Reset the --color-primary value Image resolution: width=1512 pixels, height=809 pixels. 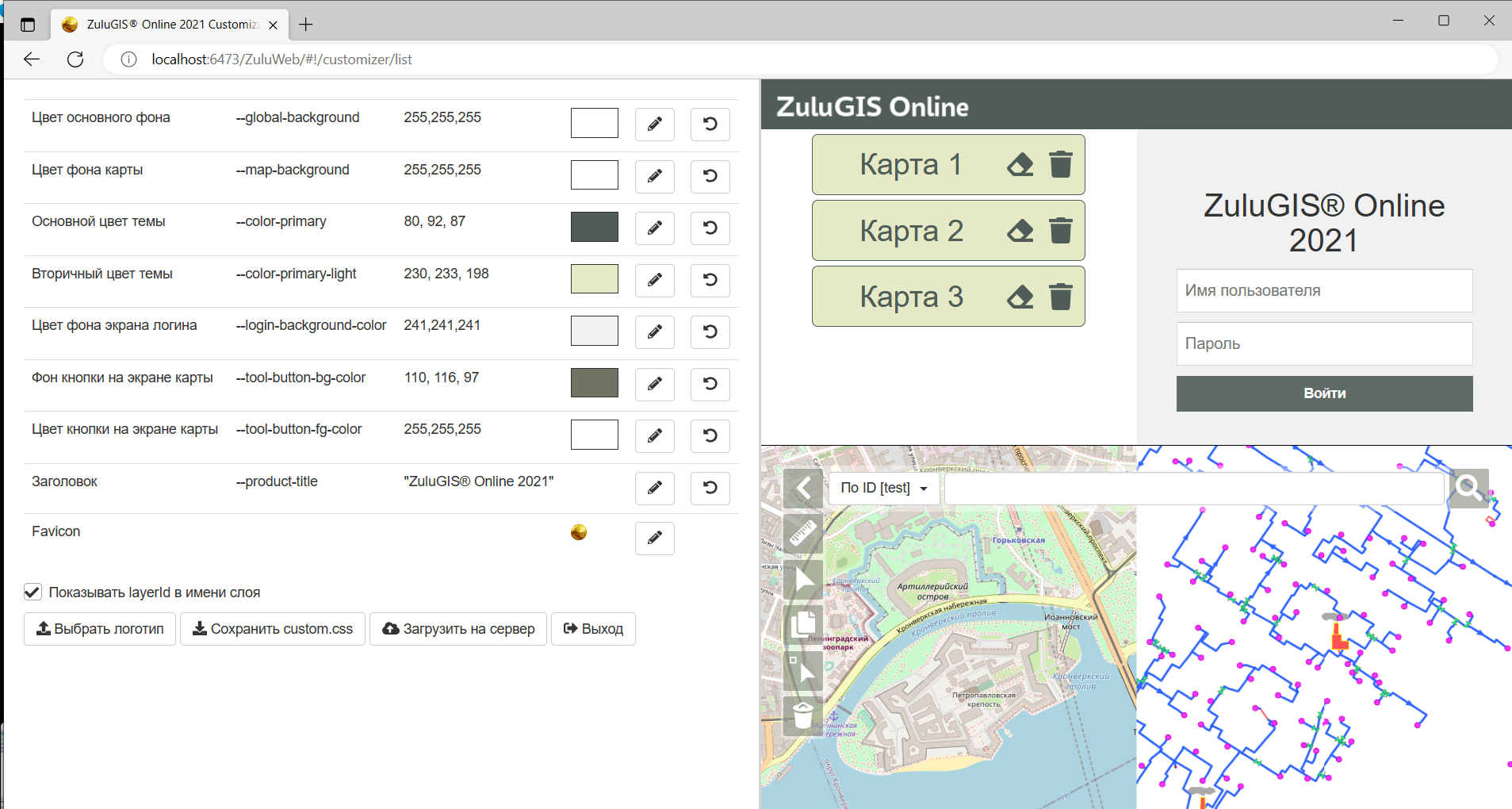click(710, 228)
